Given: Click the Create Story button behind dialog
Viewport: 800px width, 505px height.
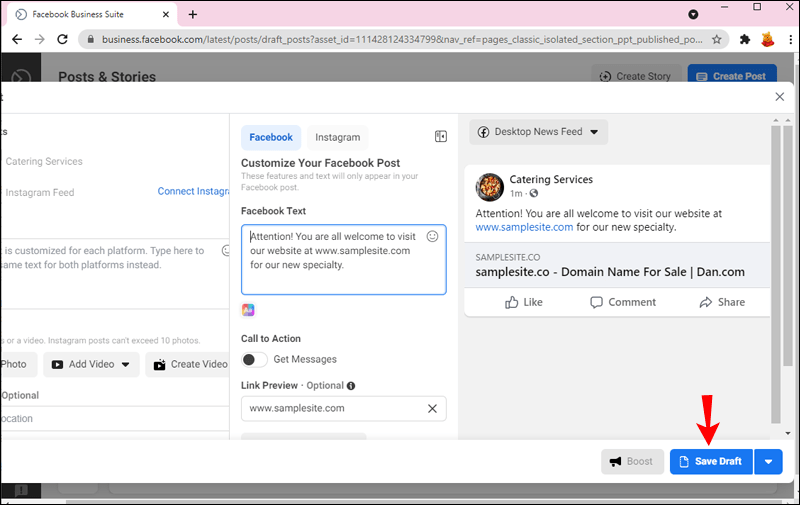Looking at the screenshot, I should coord(636,75).
